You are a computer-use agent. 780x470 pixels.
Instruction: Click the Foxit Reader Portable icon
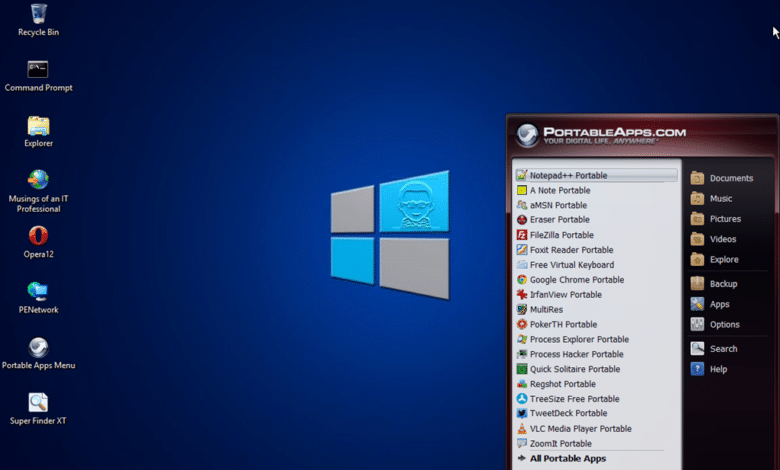coord(522,250)
